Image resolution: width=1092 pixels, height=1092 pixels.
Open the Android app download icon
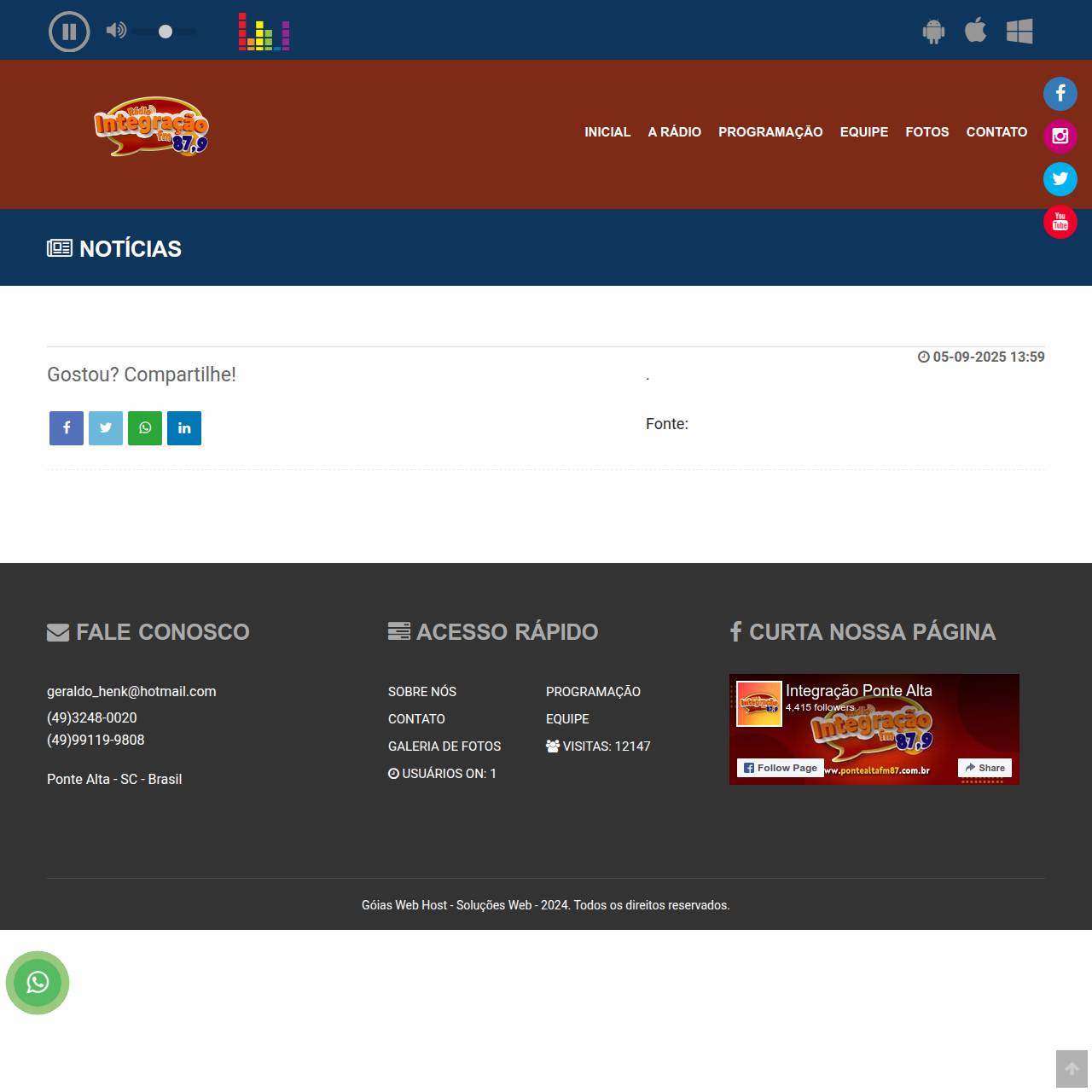[x=933, y=32]
